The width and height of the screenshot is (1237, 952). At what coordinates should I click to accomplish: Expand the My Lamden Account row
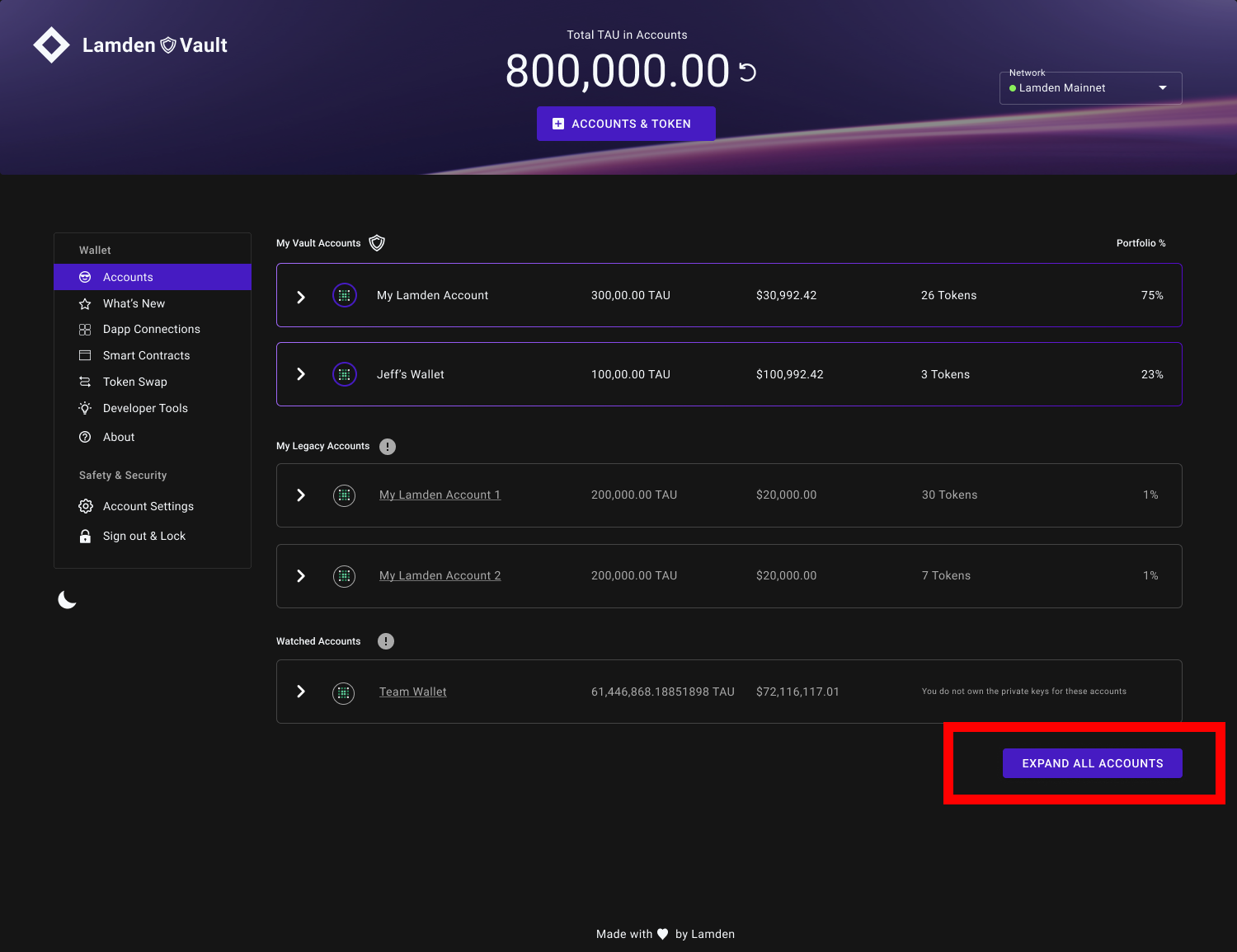coord(301,297)
